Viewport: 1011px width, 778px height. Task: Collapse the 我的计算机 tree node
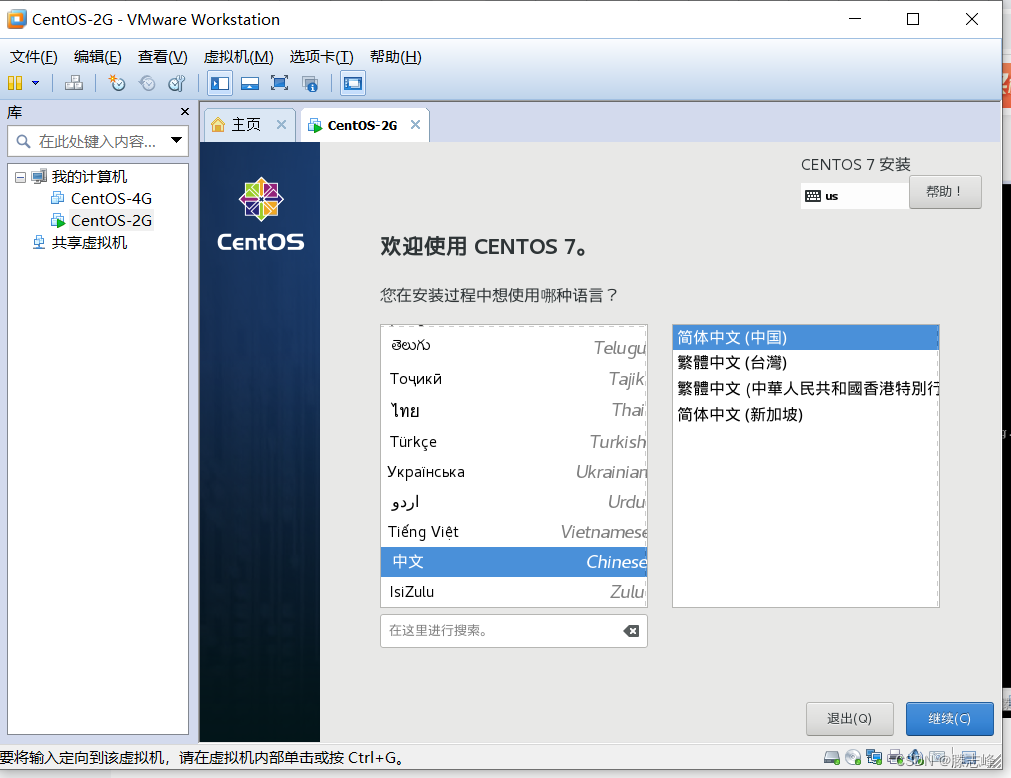click(x=21, y=177)
